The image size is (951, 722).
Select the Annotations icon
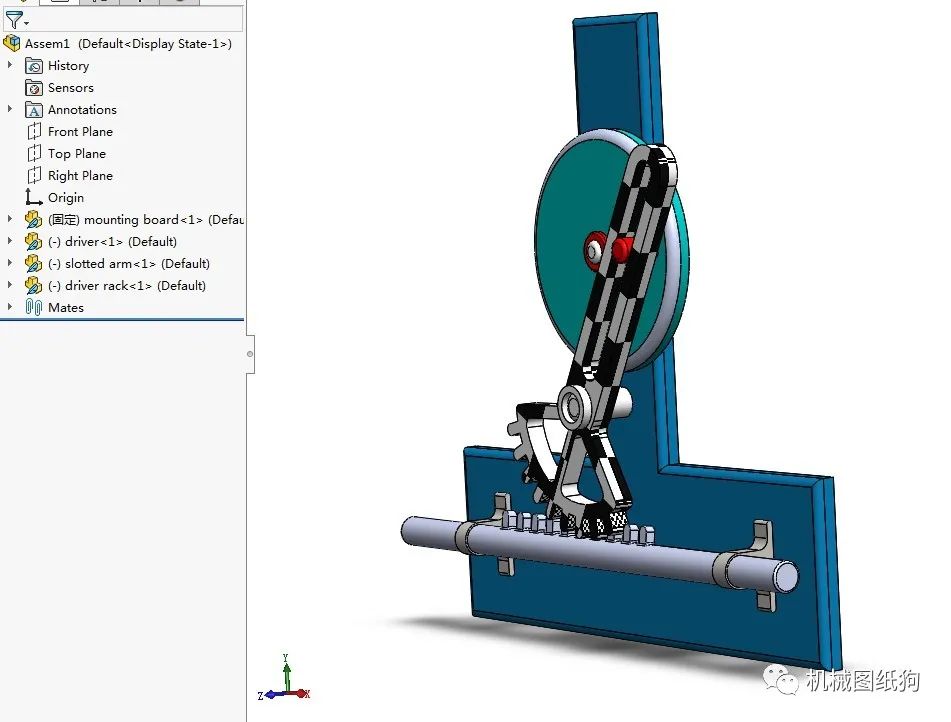(x=34, y=110)
